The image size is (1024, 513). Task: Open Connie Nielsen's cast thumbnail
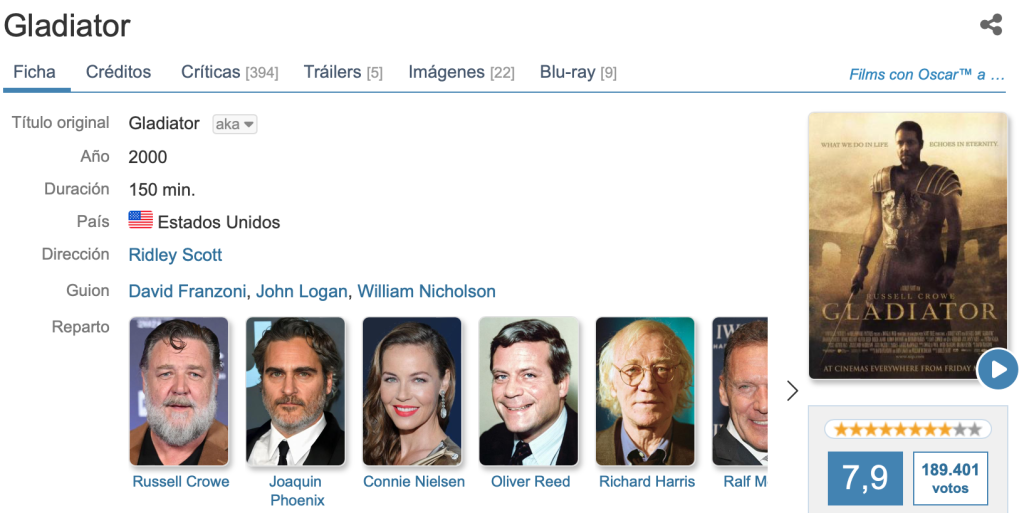412,391
